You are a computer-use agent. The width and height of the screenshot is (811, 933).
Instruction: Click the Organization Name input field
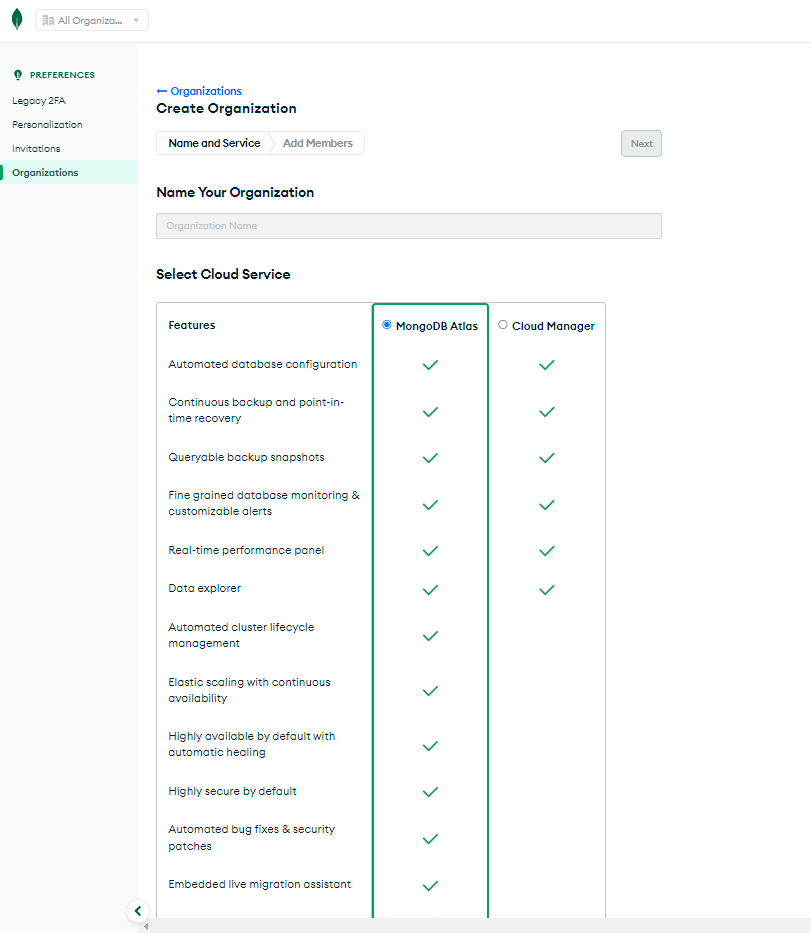click(409, 226)
